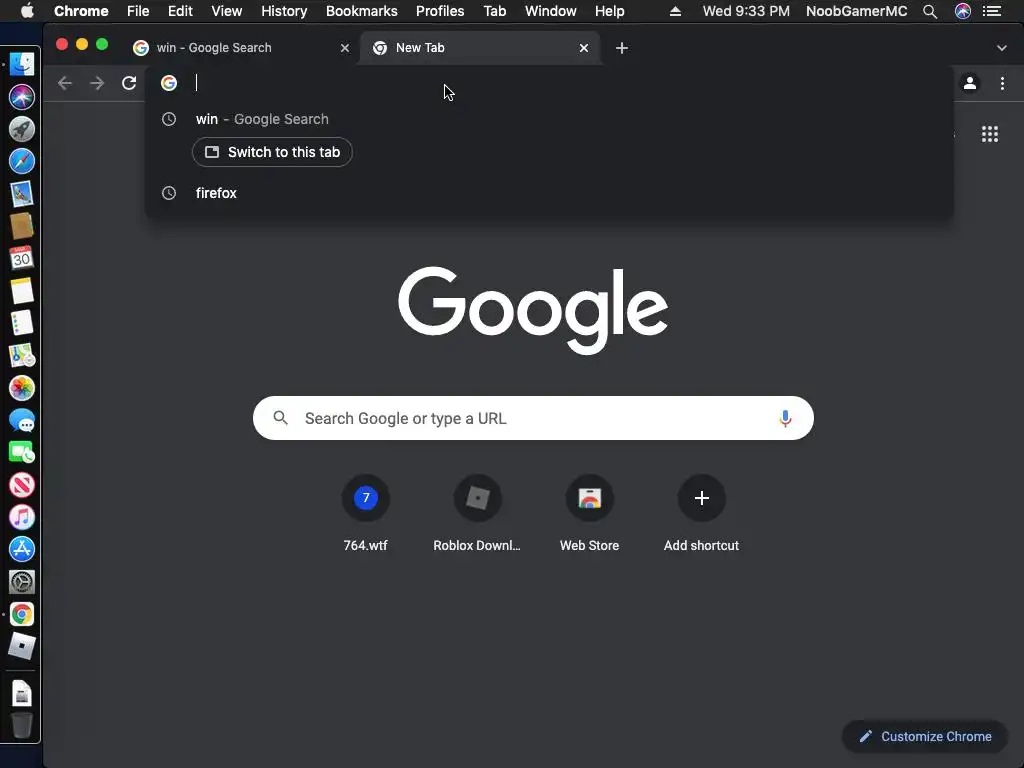Open the Help menu

609,11
